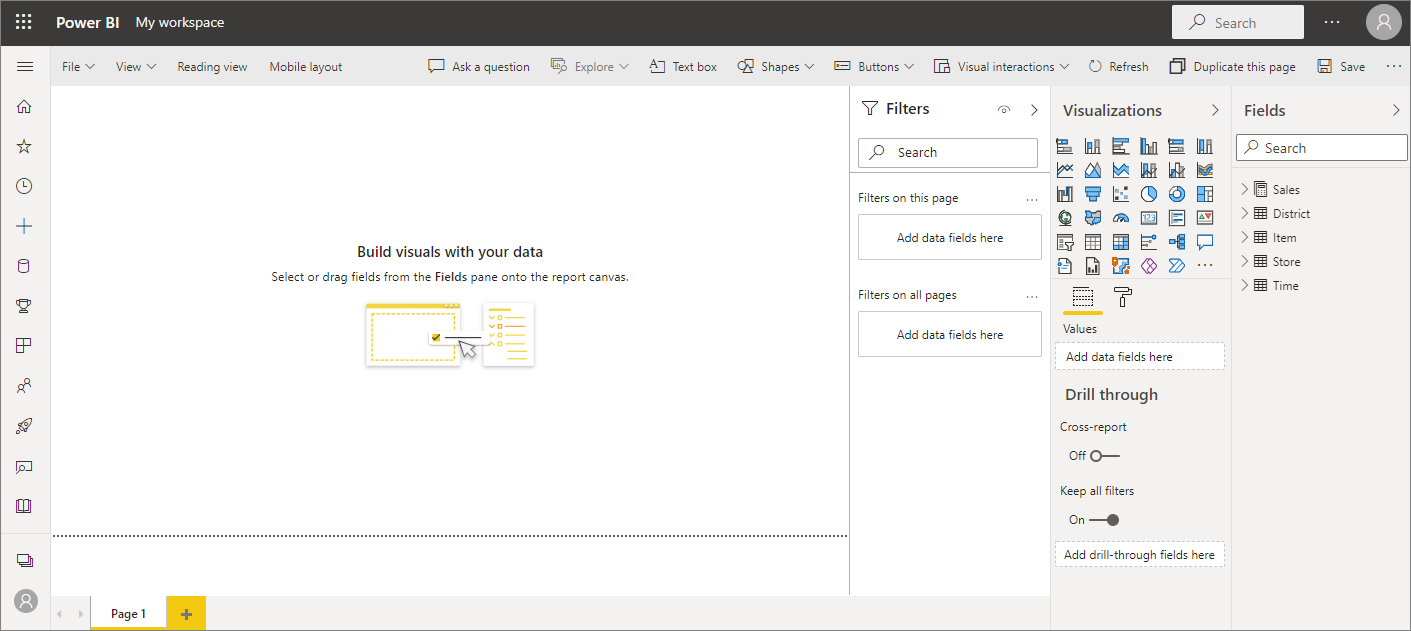Add the decomposition tree visual
The width and height of the screenshot is (1411, 631).
point(1177,241)
